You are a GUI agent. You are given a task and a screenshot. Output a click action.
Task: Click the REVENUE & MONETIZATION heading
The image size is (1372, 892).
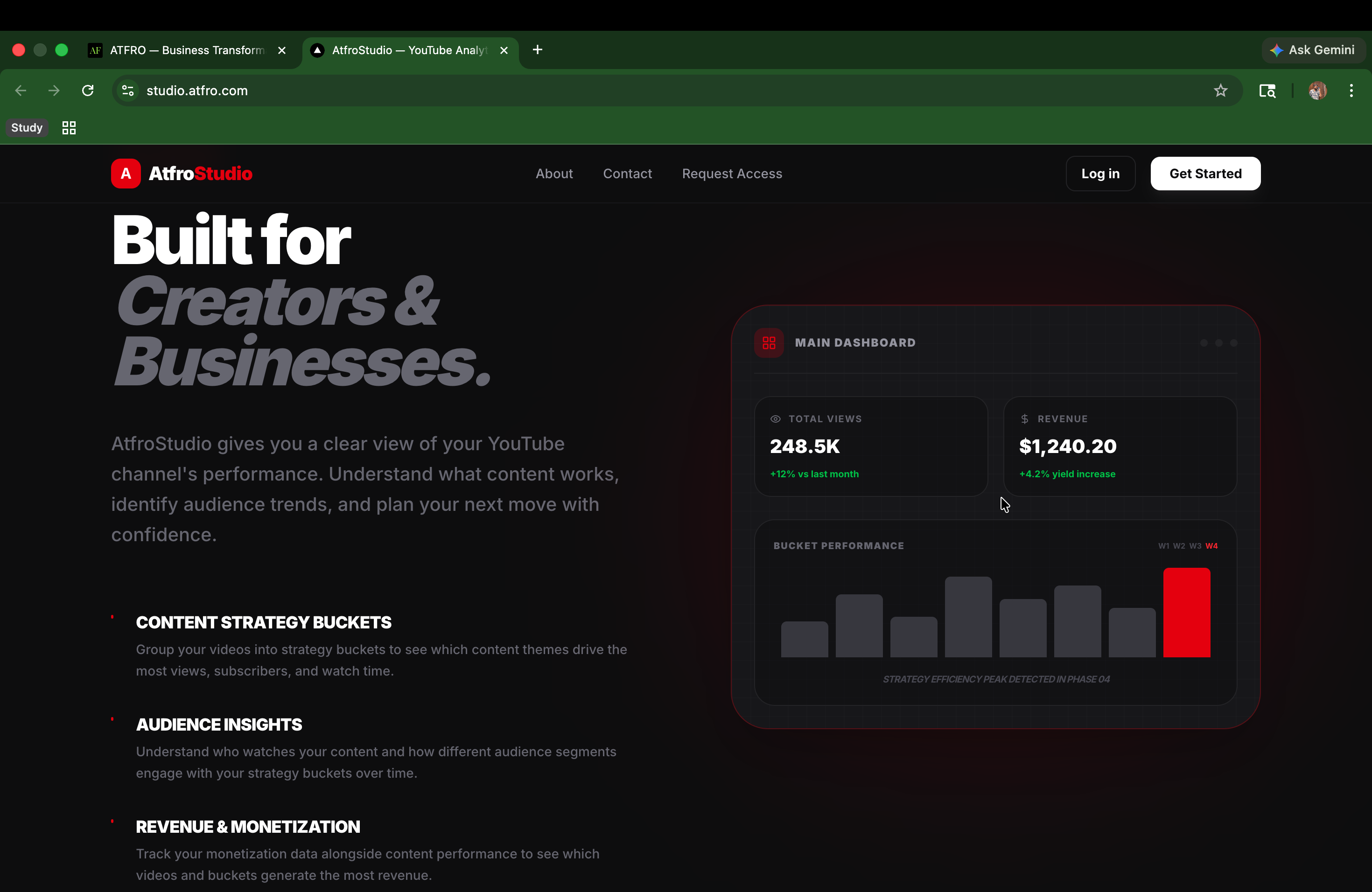(248, 827)
